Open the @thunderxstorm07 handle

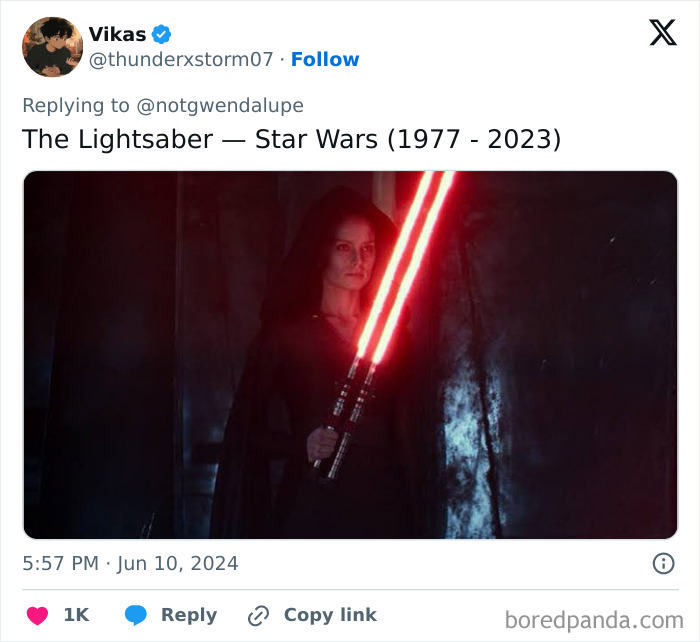181,60
